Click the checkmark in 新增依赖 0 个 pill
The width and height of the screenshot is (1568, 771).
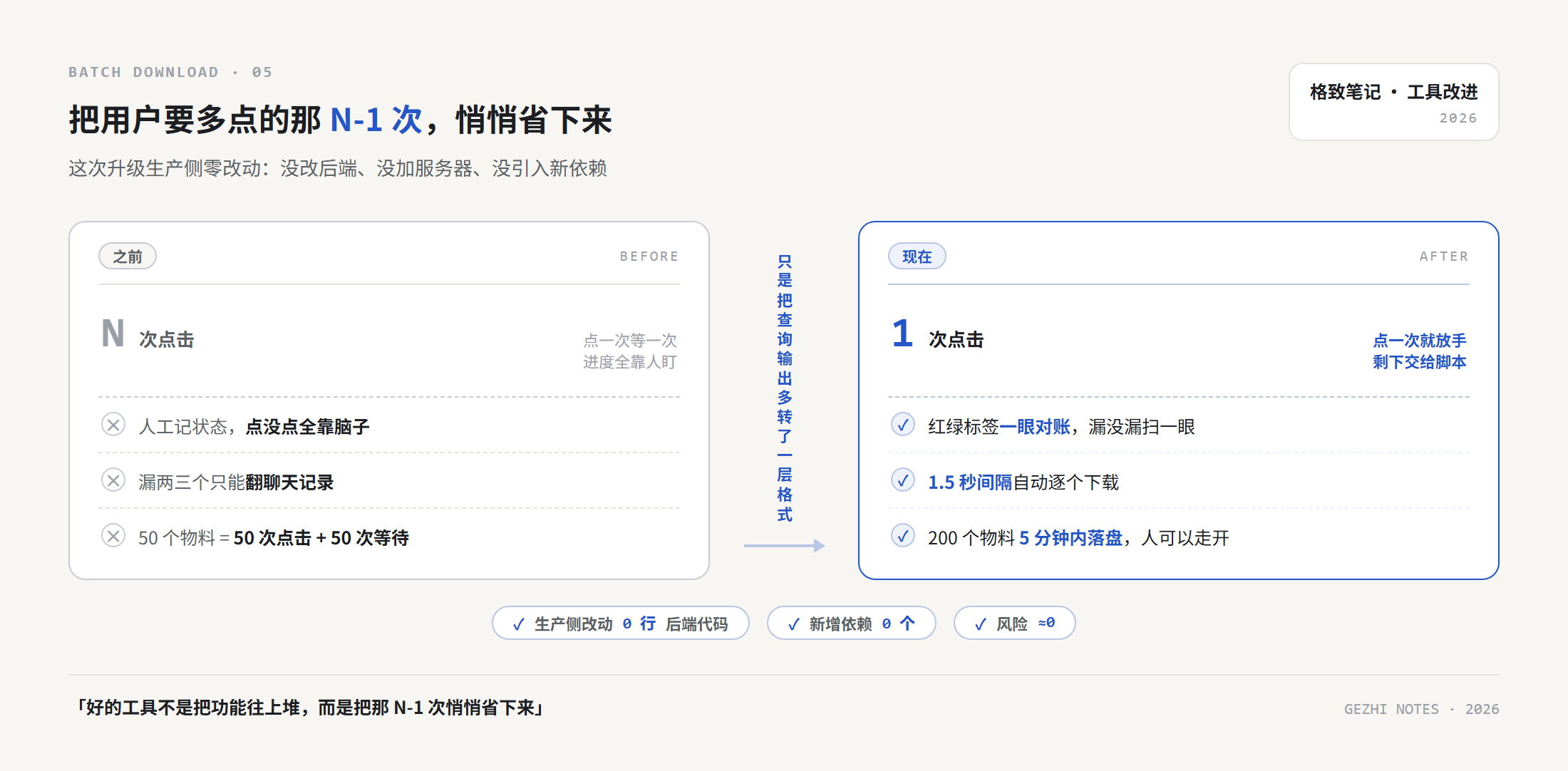pyautogui.click(x=794, y=624)
